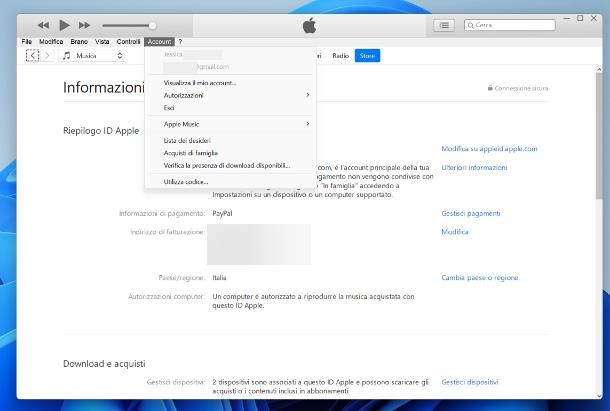Go forward with the right chevron button

click(47, 56)
